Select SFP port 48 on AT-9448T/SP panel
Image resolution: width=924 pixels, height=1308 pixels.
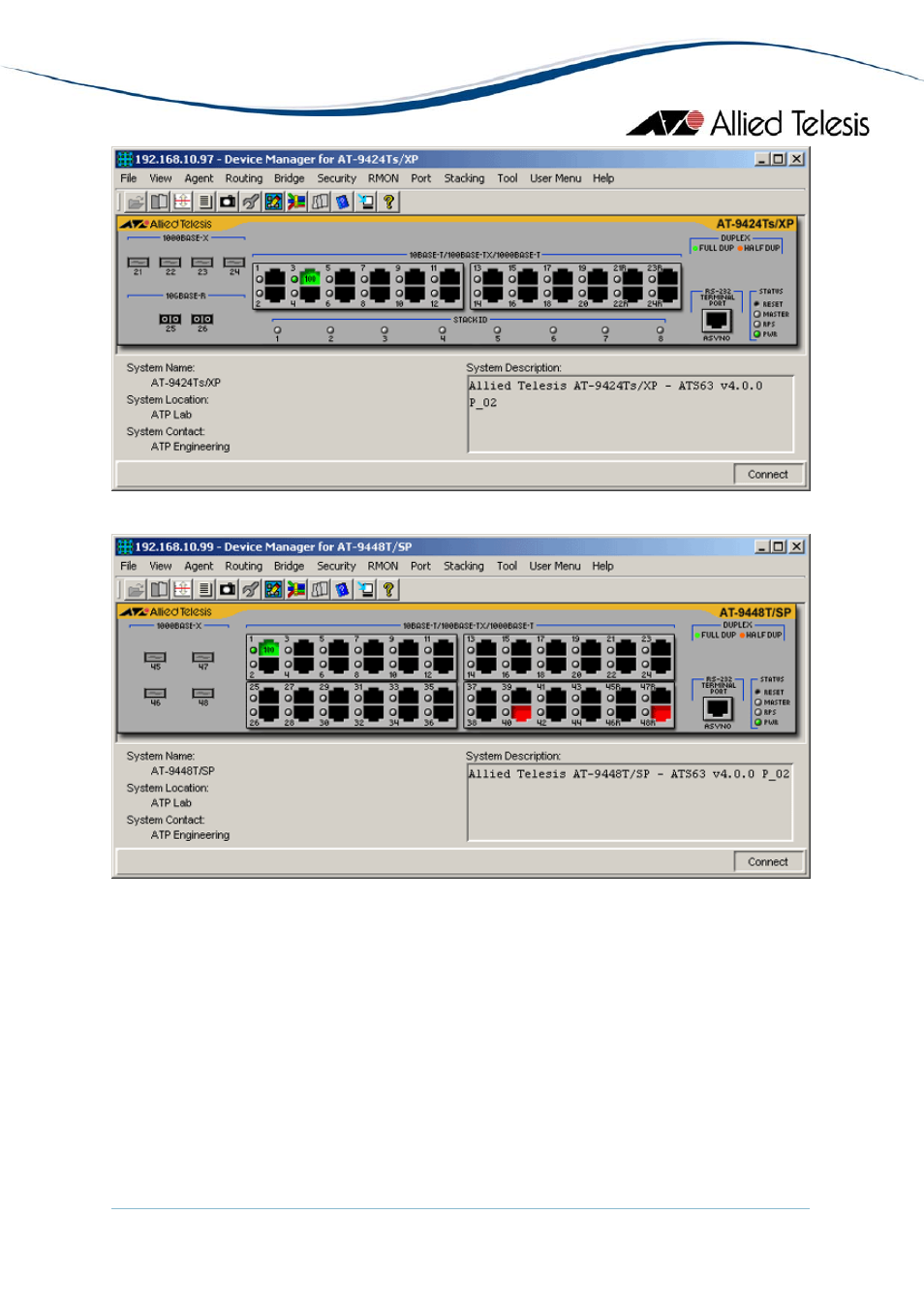pyautogui.click(x=203, y=694)
